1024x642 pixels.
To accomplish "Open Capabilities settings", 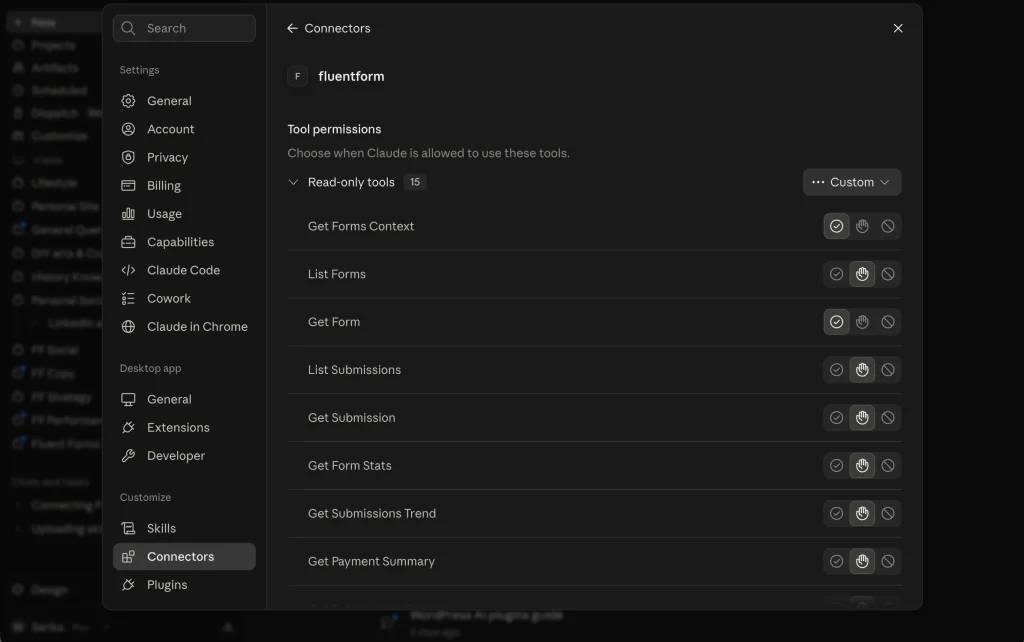I will (x=184, y=242).
